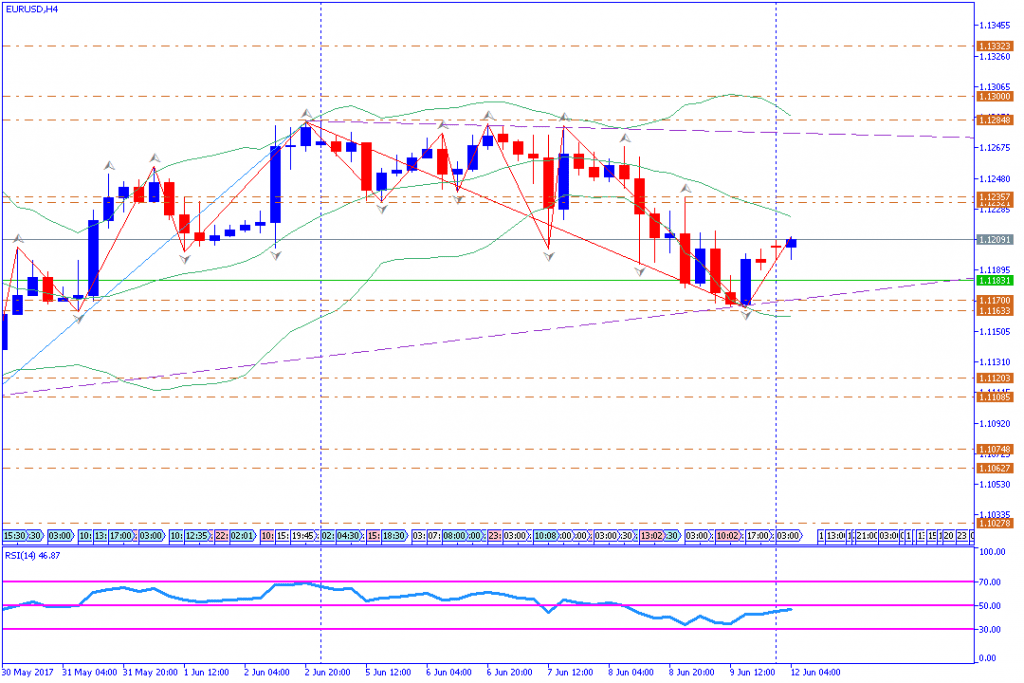1024x683 pixels.
Task: Click the pink 13:02 event marker
Action: tap(652, 536)
